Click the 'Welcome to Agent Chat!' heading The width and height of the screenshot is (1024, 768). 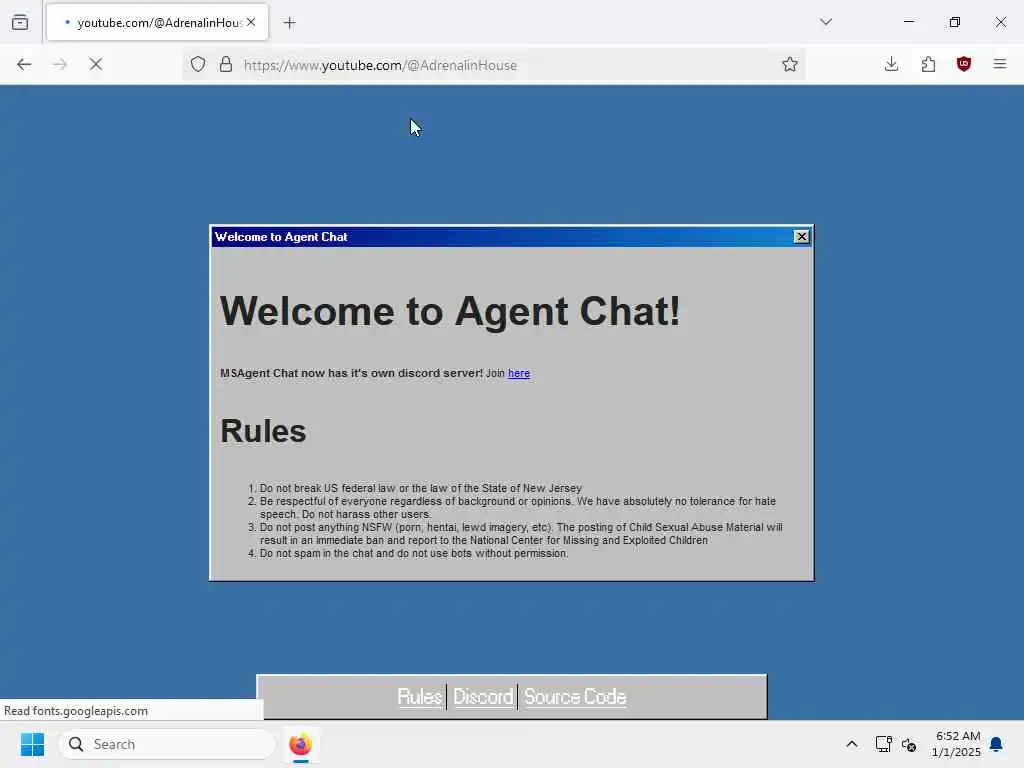(450, 311)
